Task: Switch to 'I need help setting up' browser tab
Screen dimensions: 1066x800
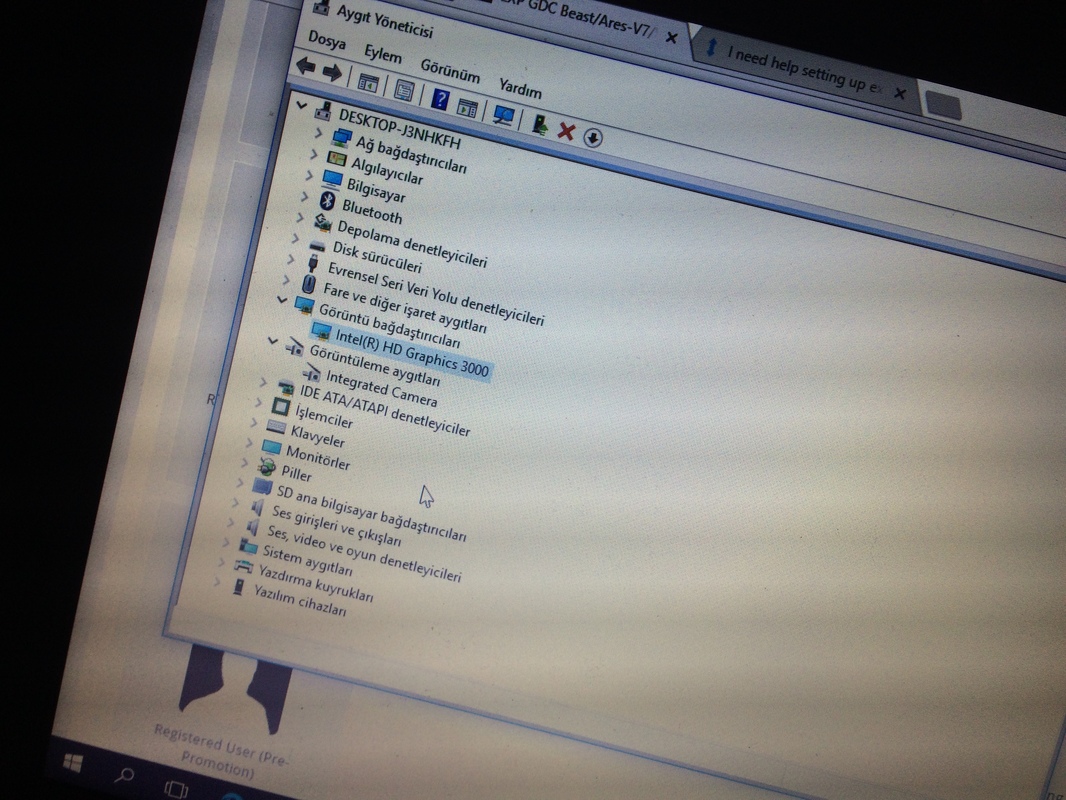Action: 804,71
